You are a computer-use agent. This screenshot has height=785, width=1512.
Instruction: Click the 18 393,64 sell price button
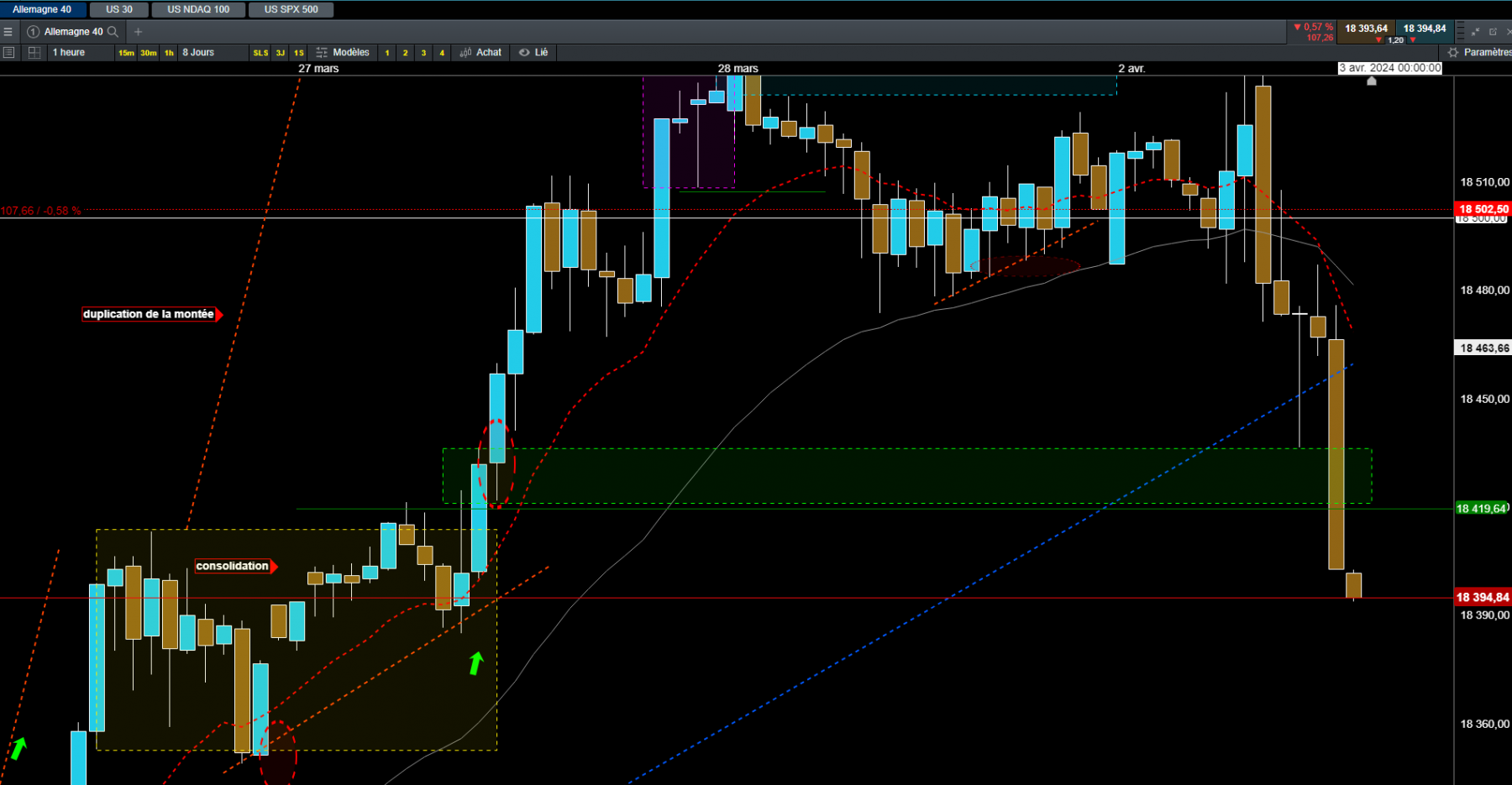[x=1366, y=29]
